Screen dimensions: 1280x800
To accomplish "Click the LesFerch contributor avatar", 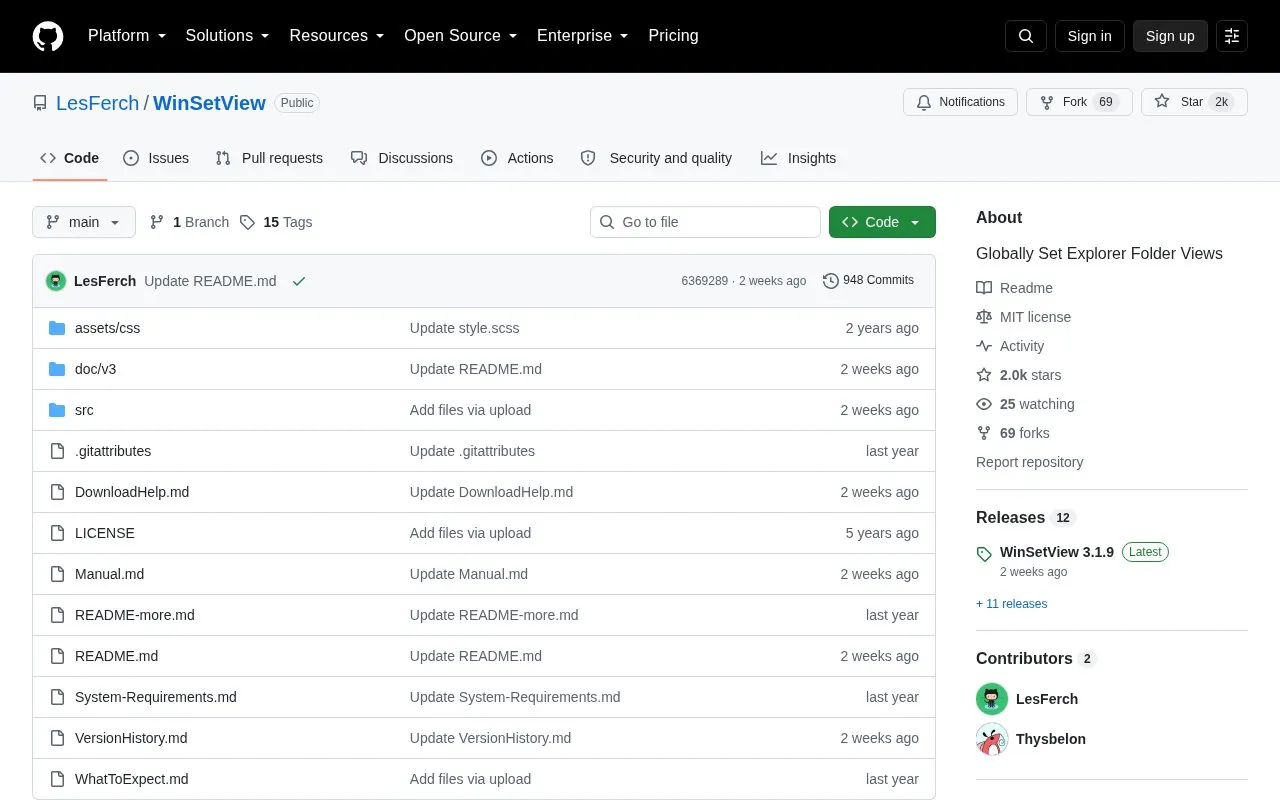I will (992, 699).
